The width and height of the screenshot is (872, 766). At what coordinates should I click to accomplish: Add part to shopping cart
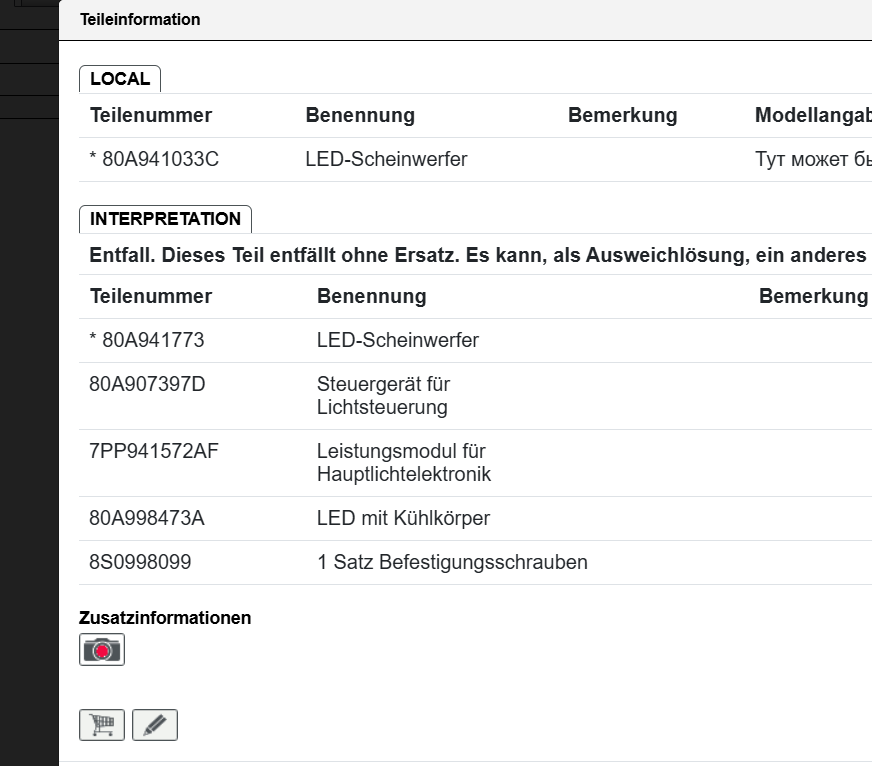[102, 725]
